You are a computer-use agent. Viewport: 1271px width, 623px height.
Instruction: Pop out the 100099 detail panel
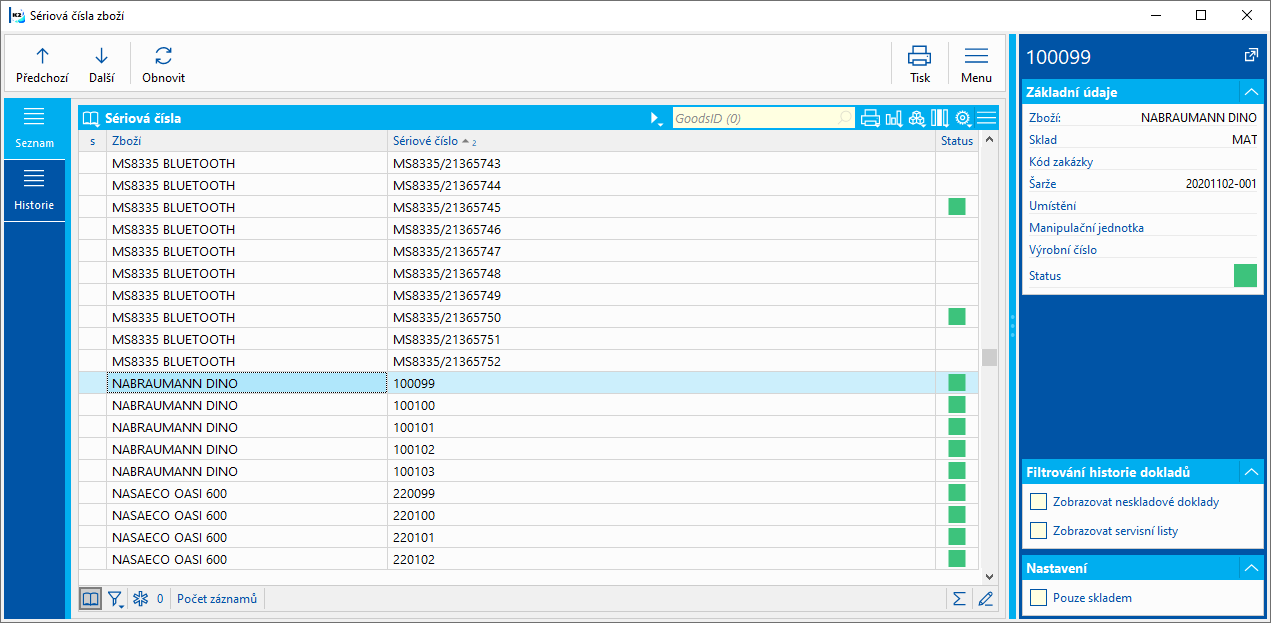1250,56
